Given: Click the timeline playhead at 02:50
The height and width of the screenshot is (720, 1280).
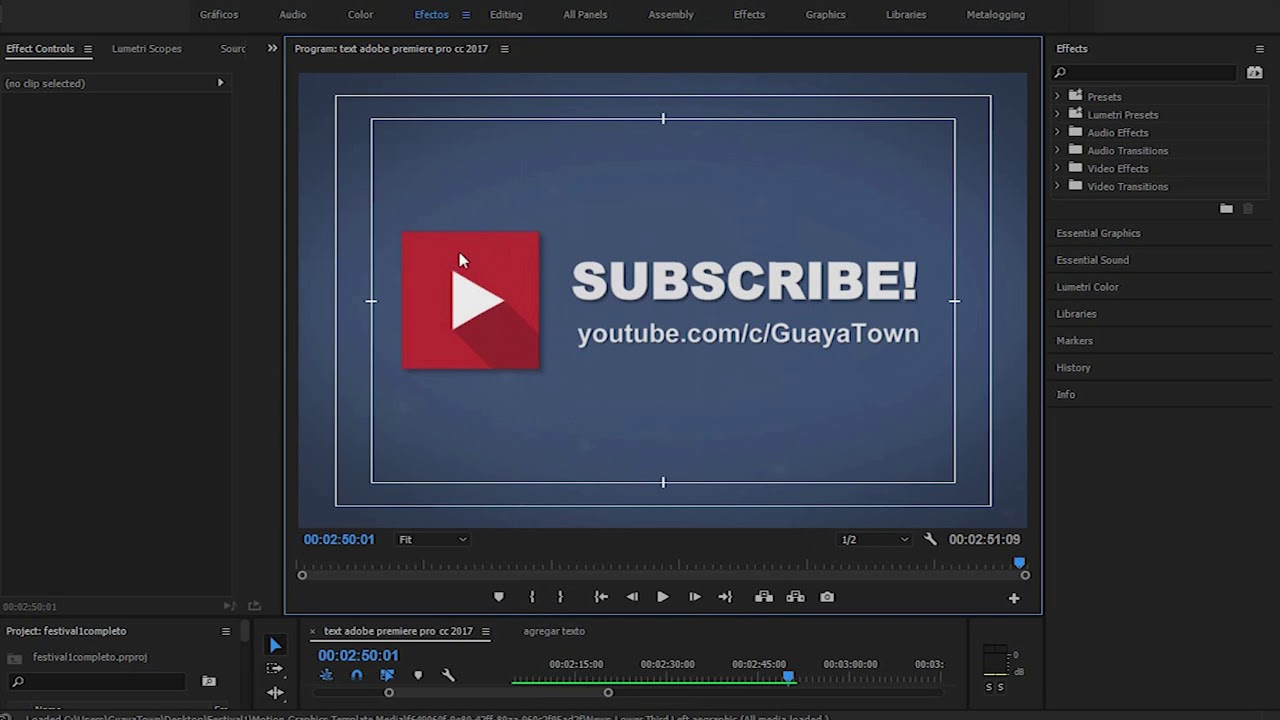Looking at the screenshot, I should point(788,678).
